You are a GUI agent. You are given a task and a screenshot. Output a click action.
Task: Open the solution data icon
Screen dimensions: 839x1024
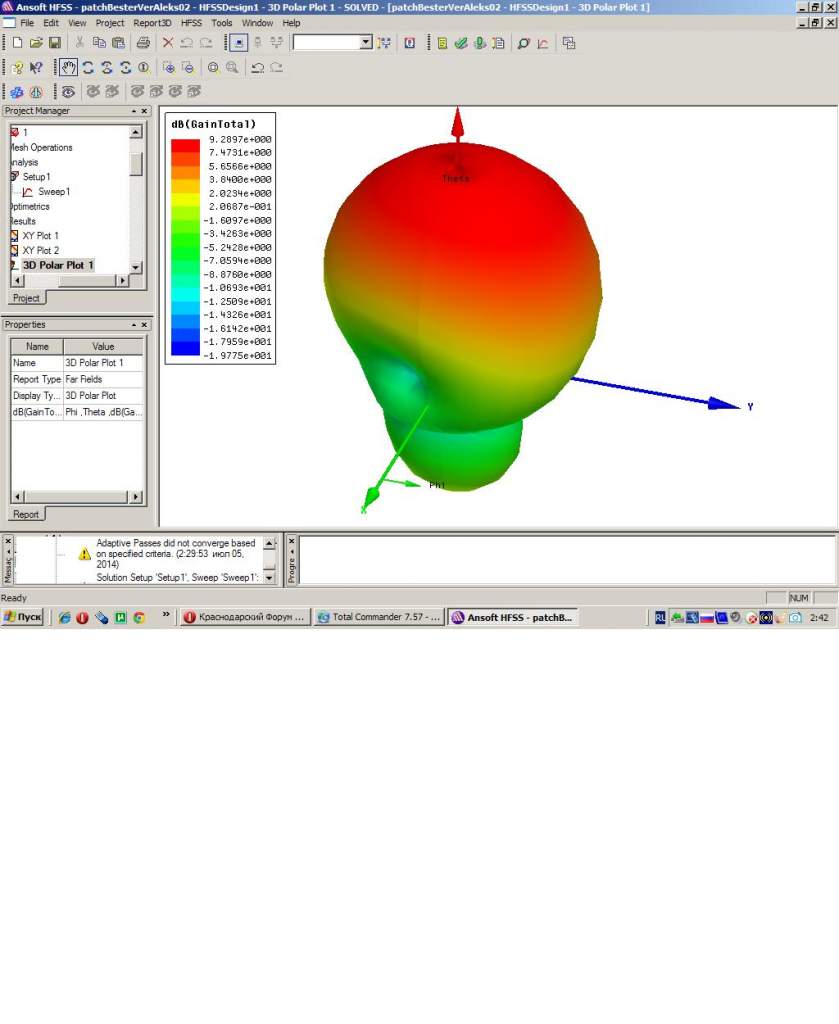tap(499, 43)
